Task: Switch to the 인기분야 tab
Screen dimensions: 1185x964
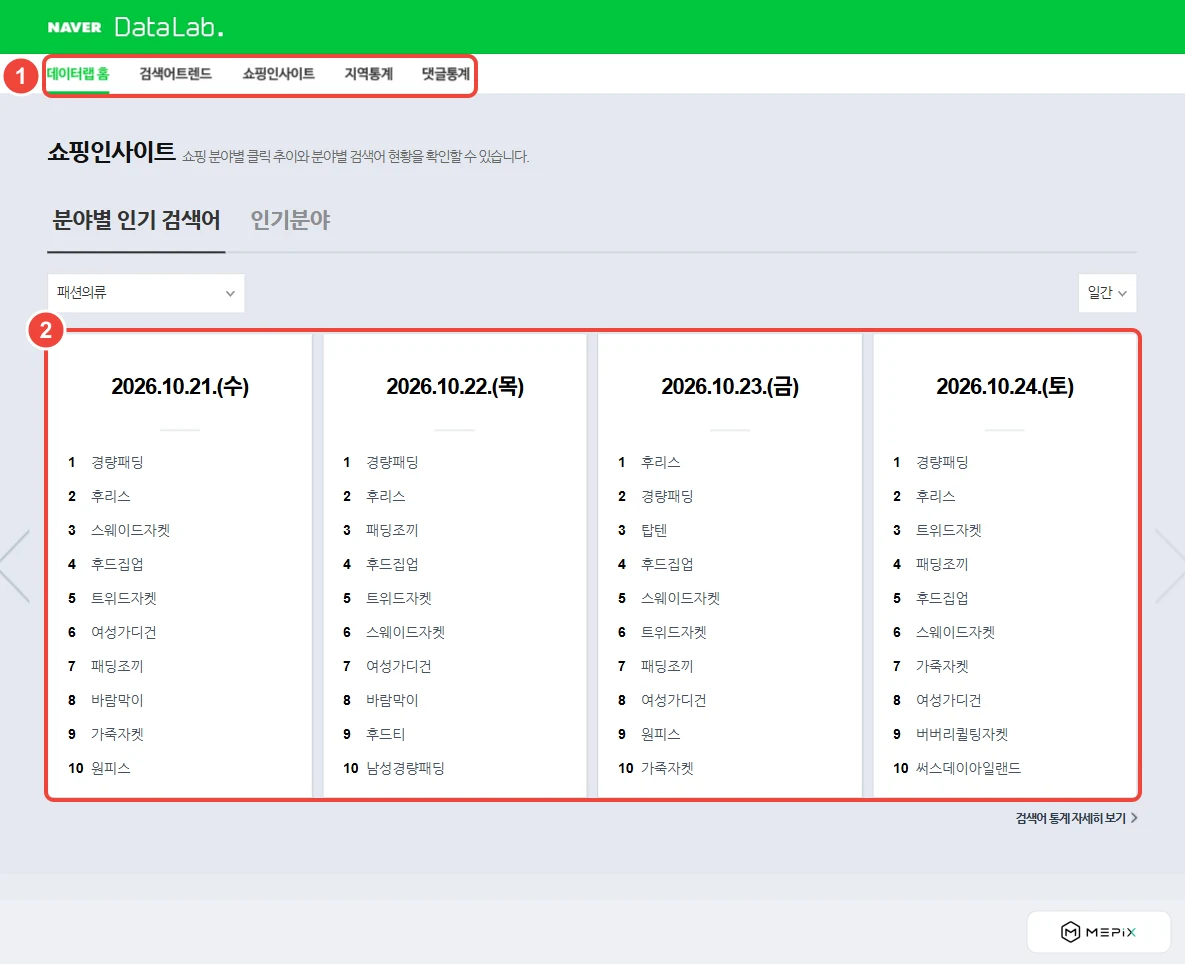Action: coord(290,220)
